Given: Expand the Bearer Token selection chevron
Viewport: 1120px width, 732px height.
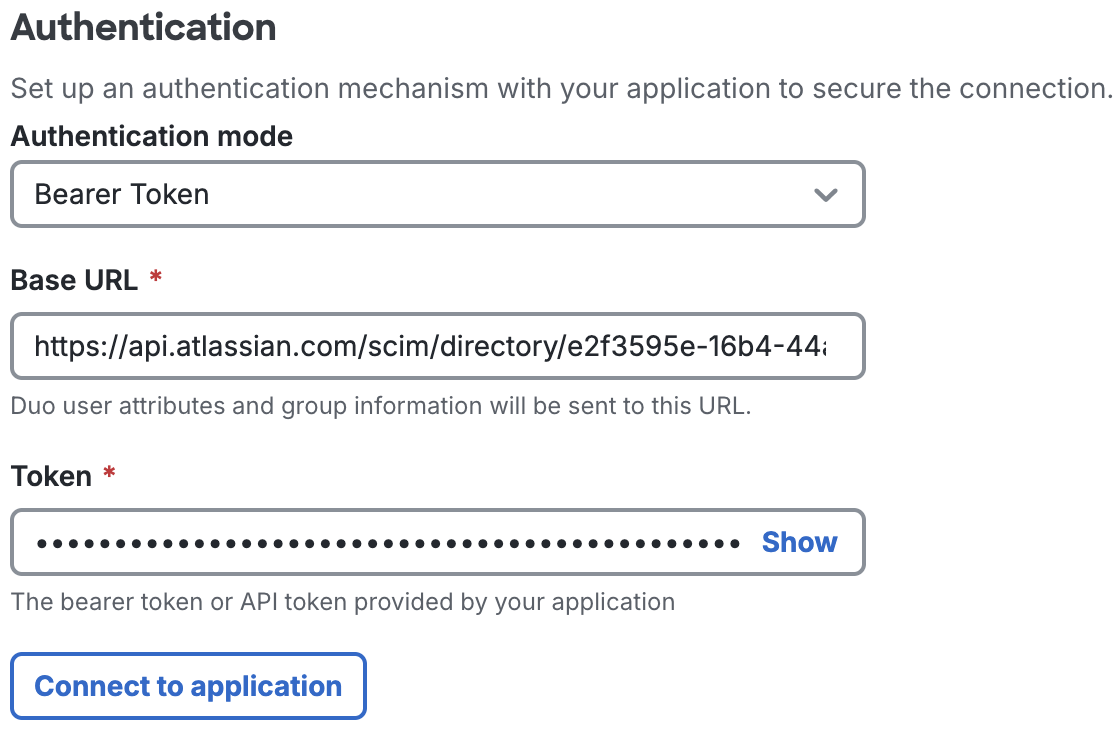Looking at the screenshot, I should pos(826,194).
